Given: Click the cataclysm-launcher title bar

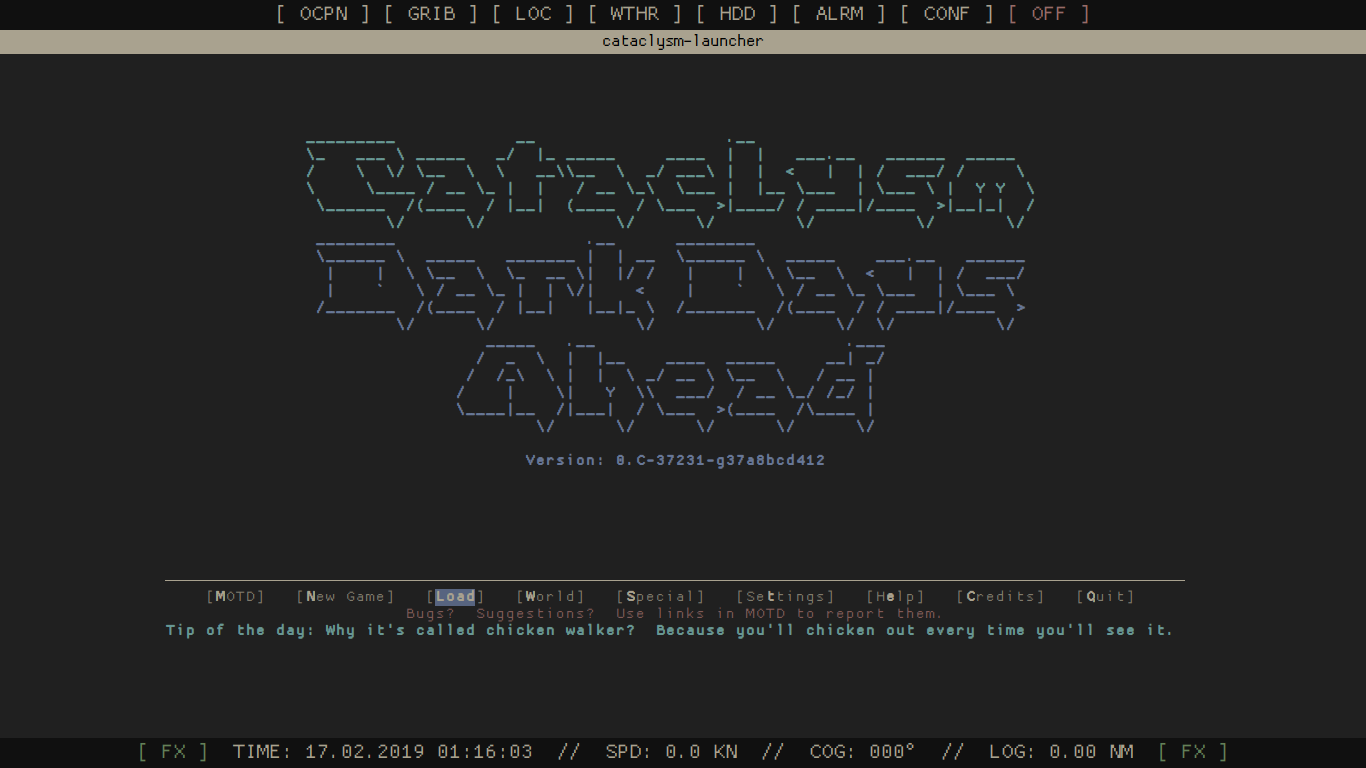Looking at the screenshot, I should coord(683,41).
